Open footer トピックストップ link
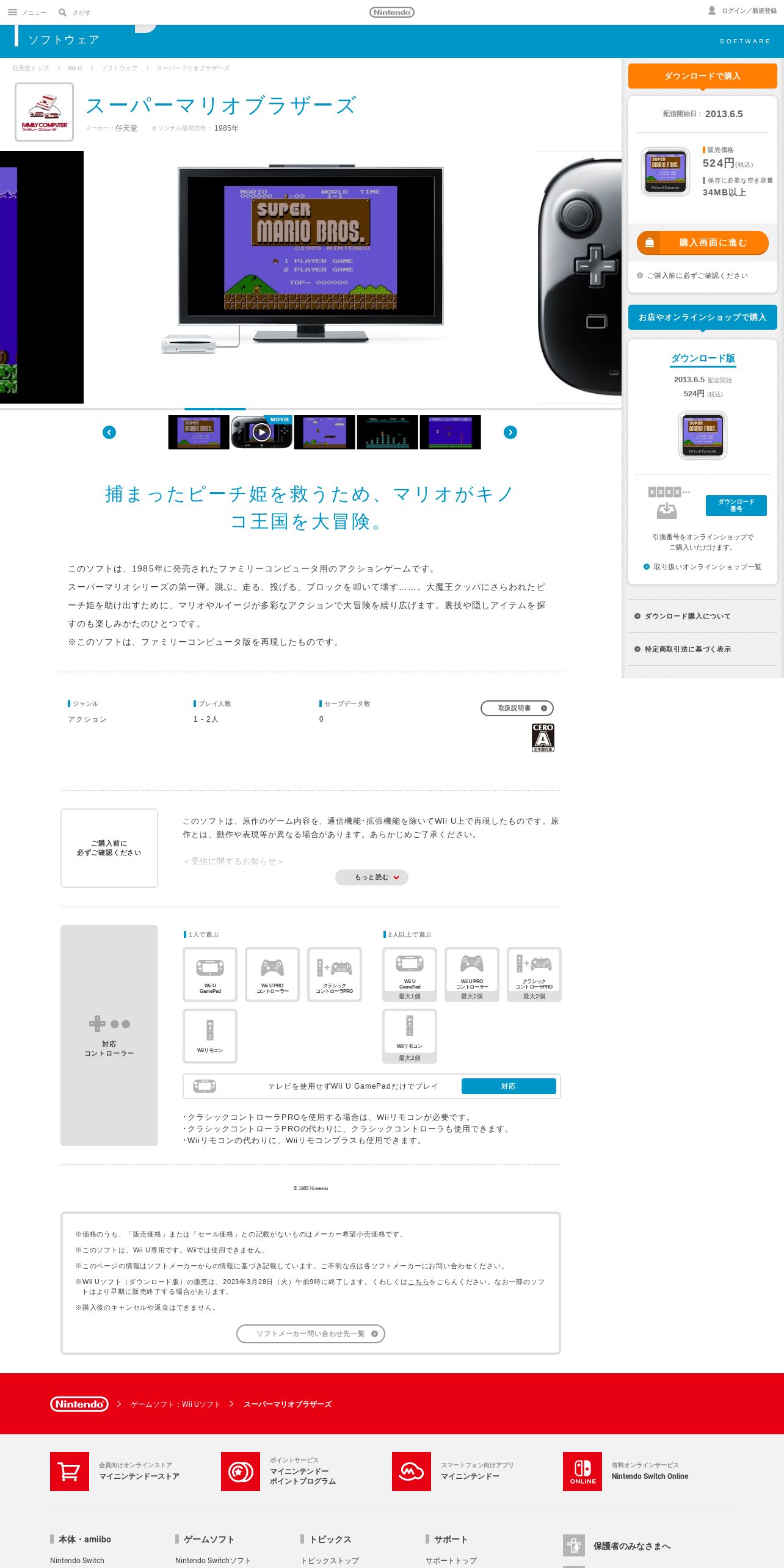Screen dimensions: 784x1568 [330, 1560]
